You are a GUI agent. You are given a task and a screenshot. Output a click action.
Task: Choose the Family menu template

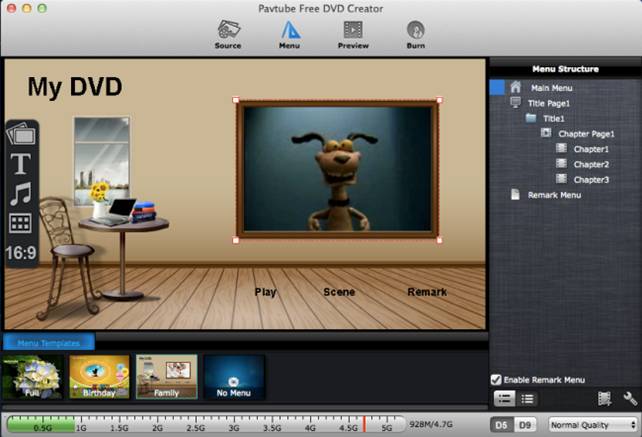pyautogui.click(x=167, y=377)
